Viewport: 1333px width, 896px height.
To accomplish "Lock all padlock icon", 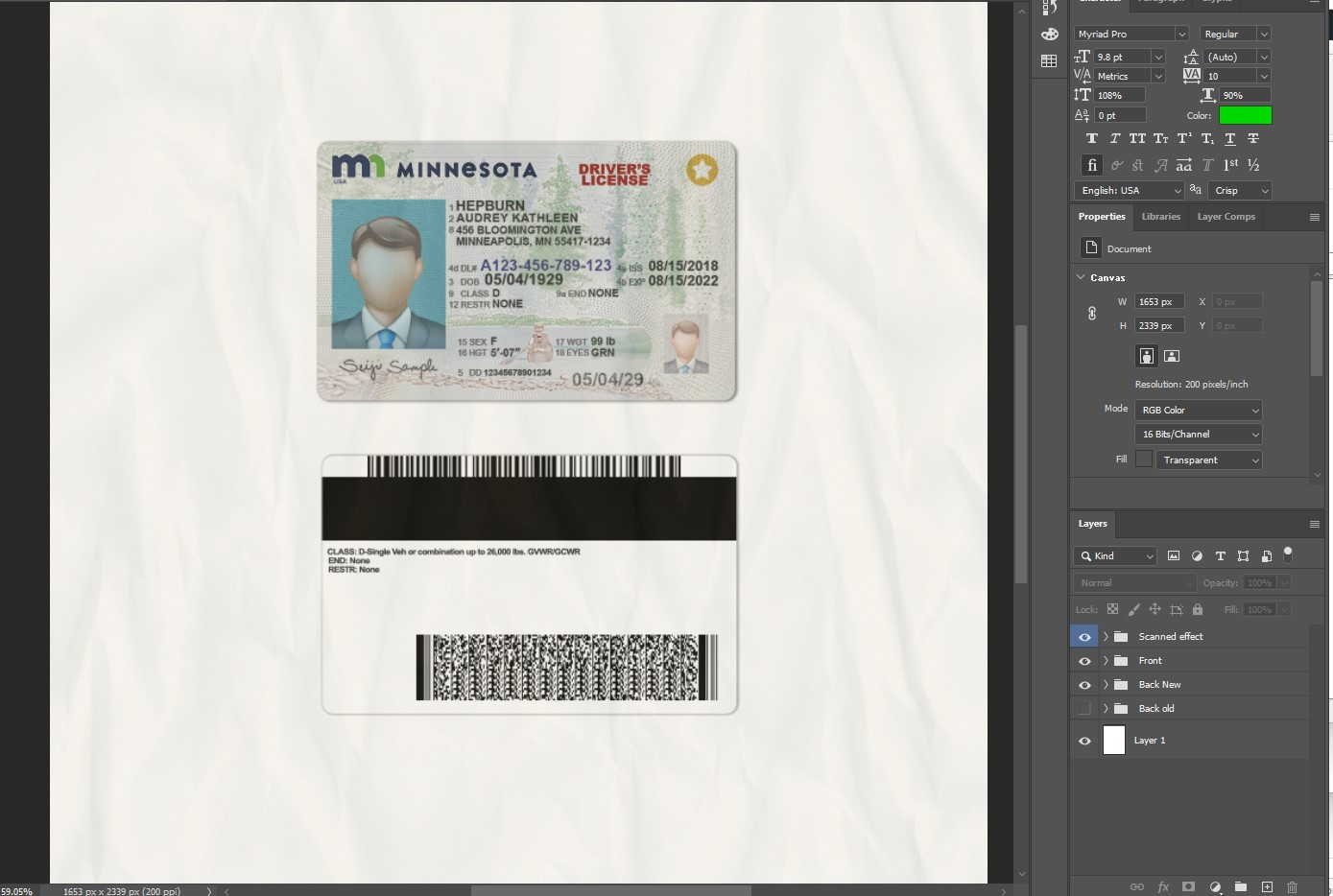I will pos(1197,609).
